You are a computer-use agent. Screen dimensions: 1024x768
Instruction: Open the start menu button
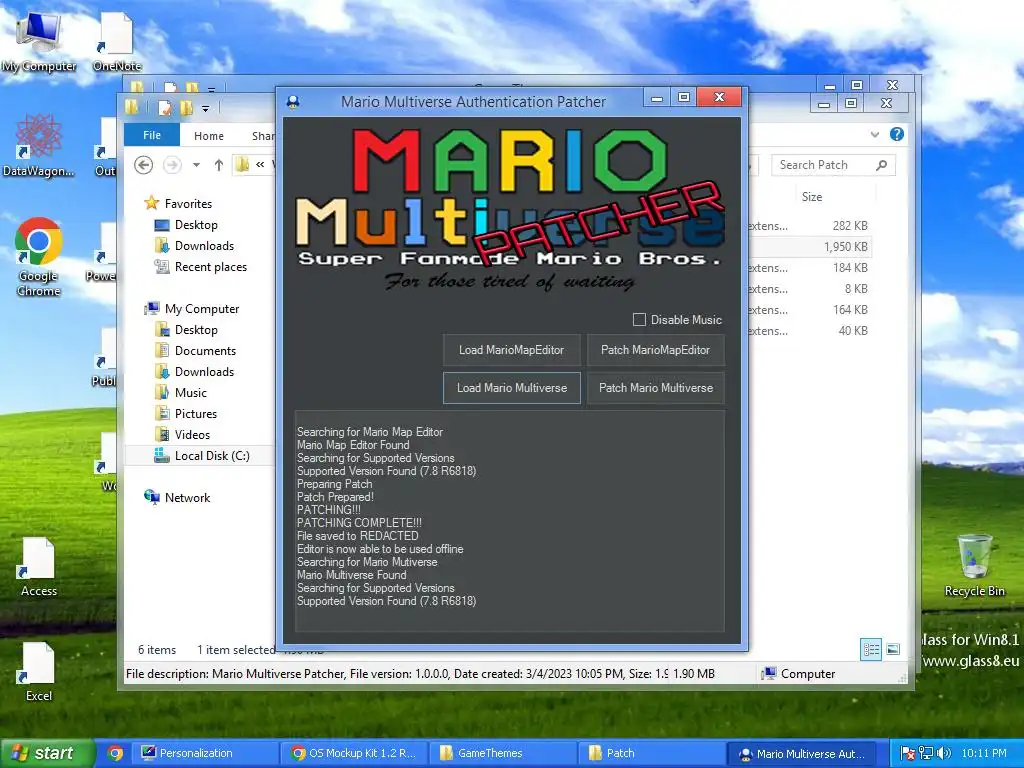point(48,753)
